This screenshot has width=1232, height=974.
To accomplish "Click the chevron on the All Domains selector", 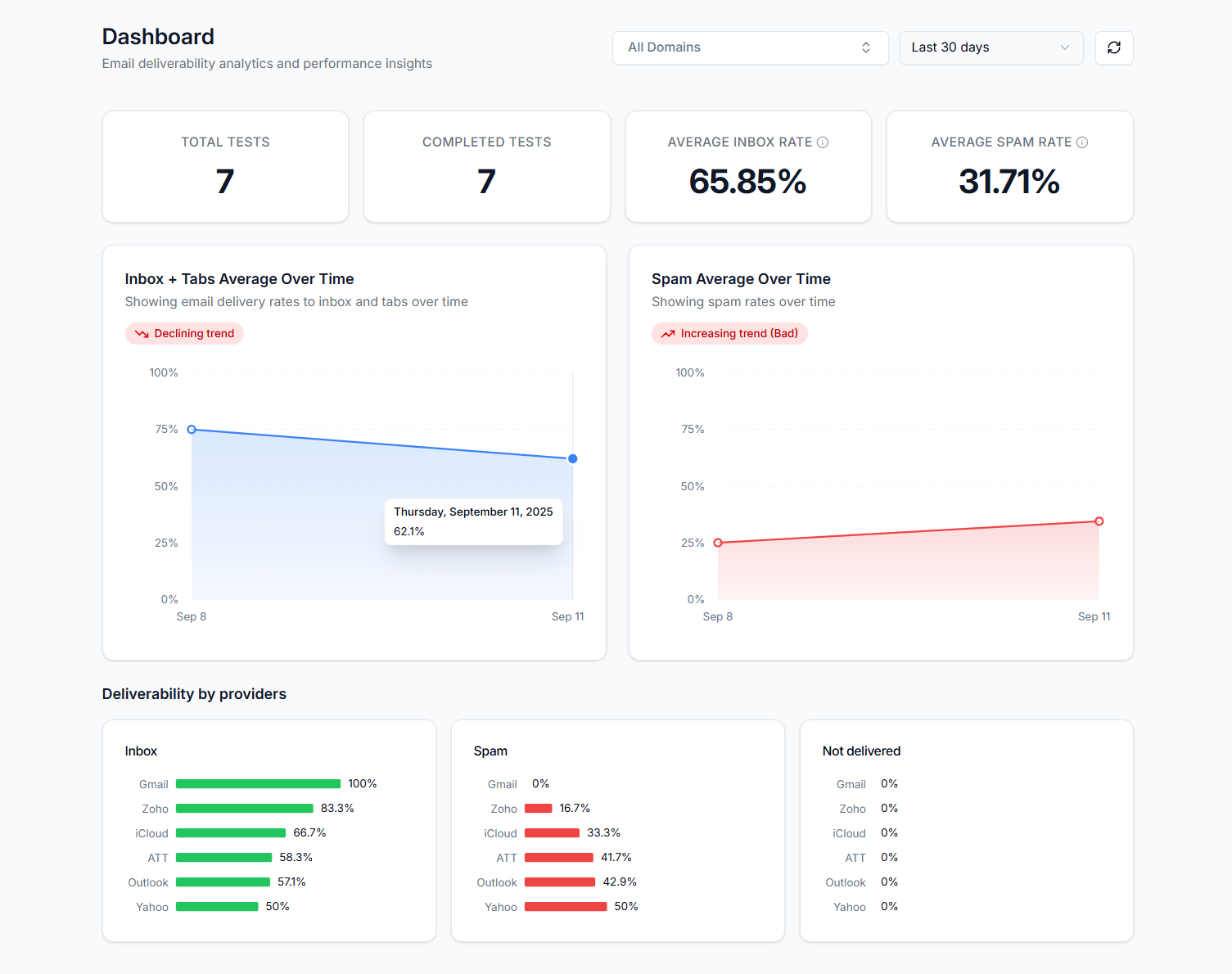I will click(x=865, y=47).
